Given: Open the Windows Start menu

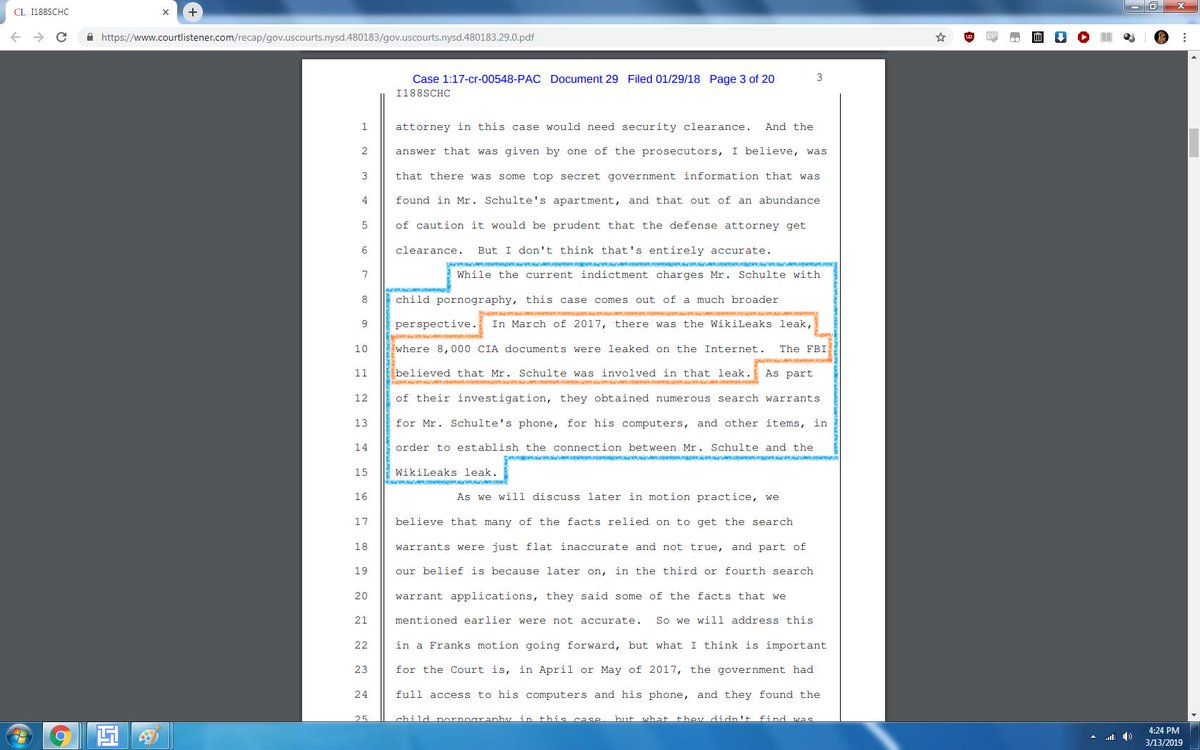Looking at the screenshot, I should point(20,737).
